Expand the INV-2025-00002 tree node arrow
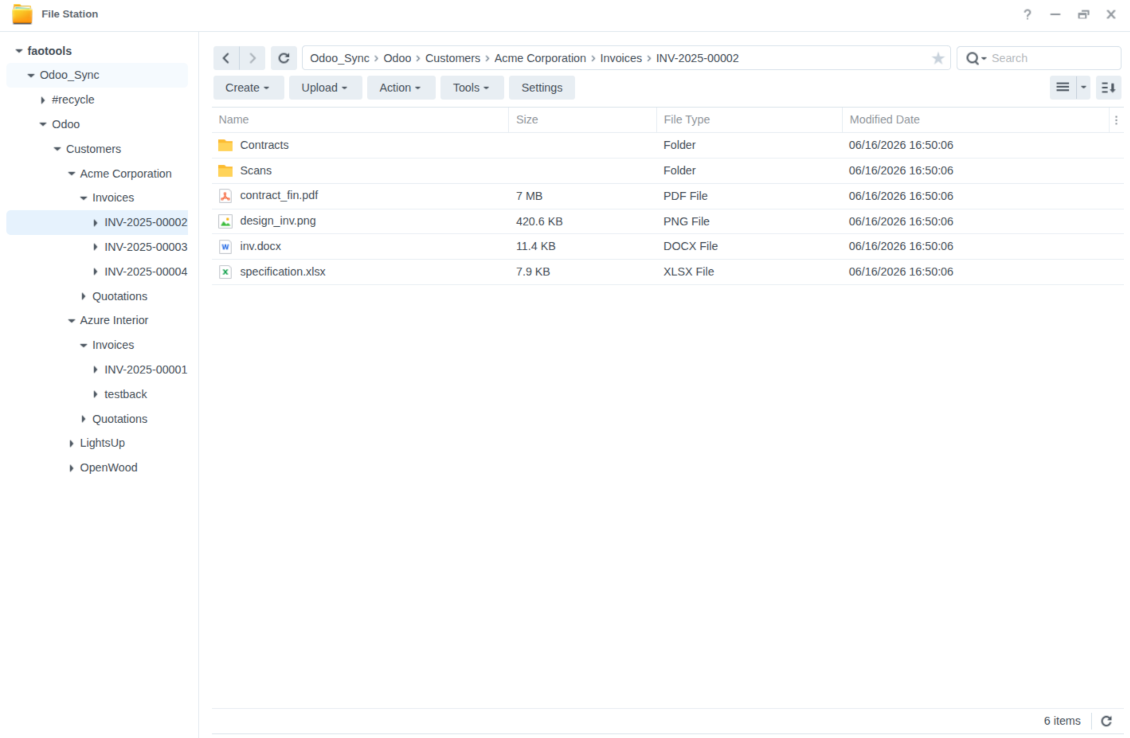This screenshot has height=738, width=1130. pos(95,223)
